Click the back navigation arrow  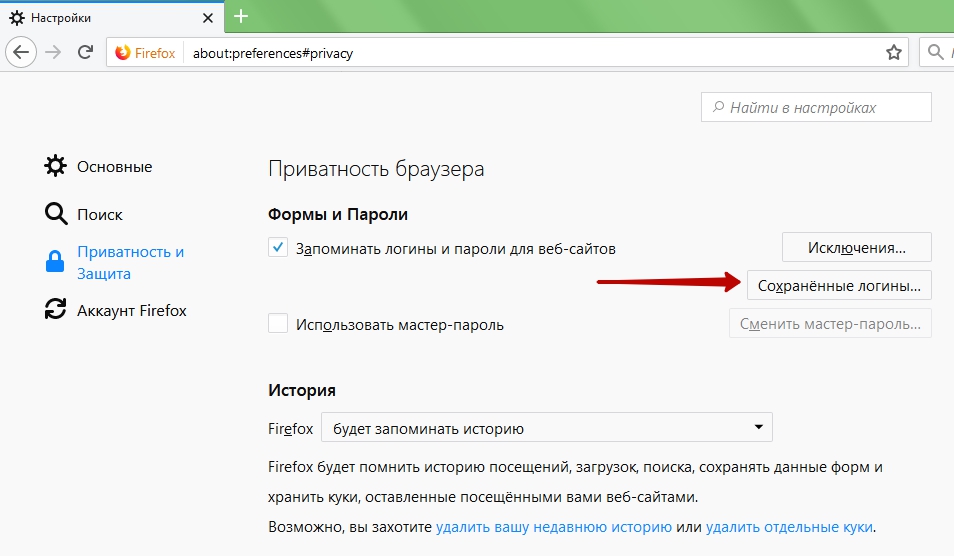pos(22,52)
